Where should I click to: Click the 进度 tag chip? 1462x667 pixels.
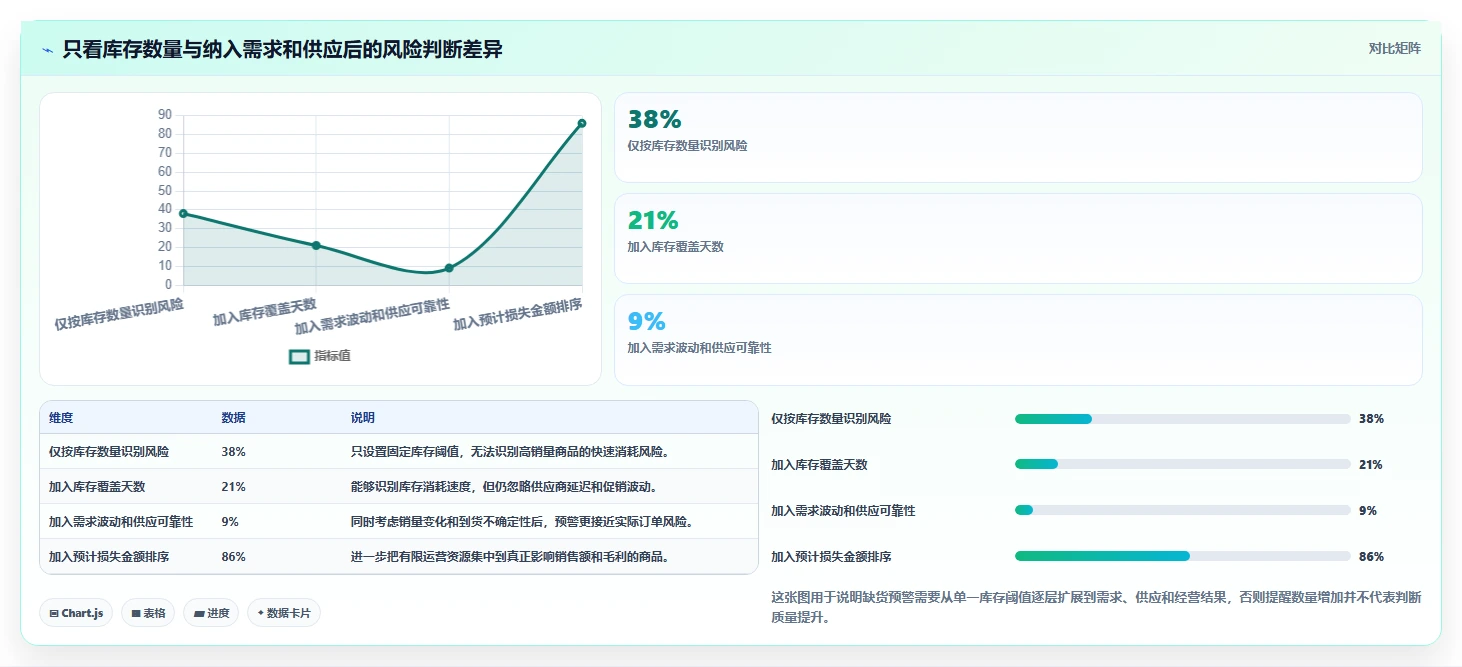(x=211, y=613)
